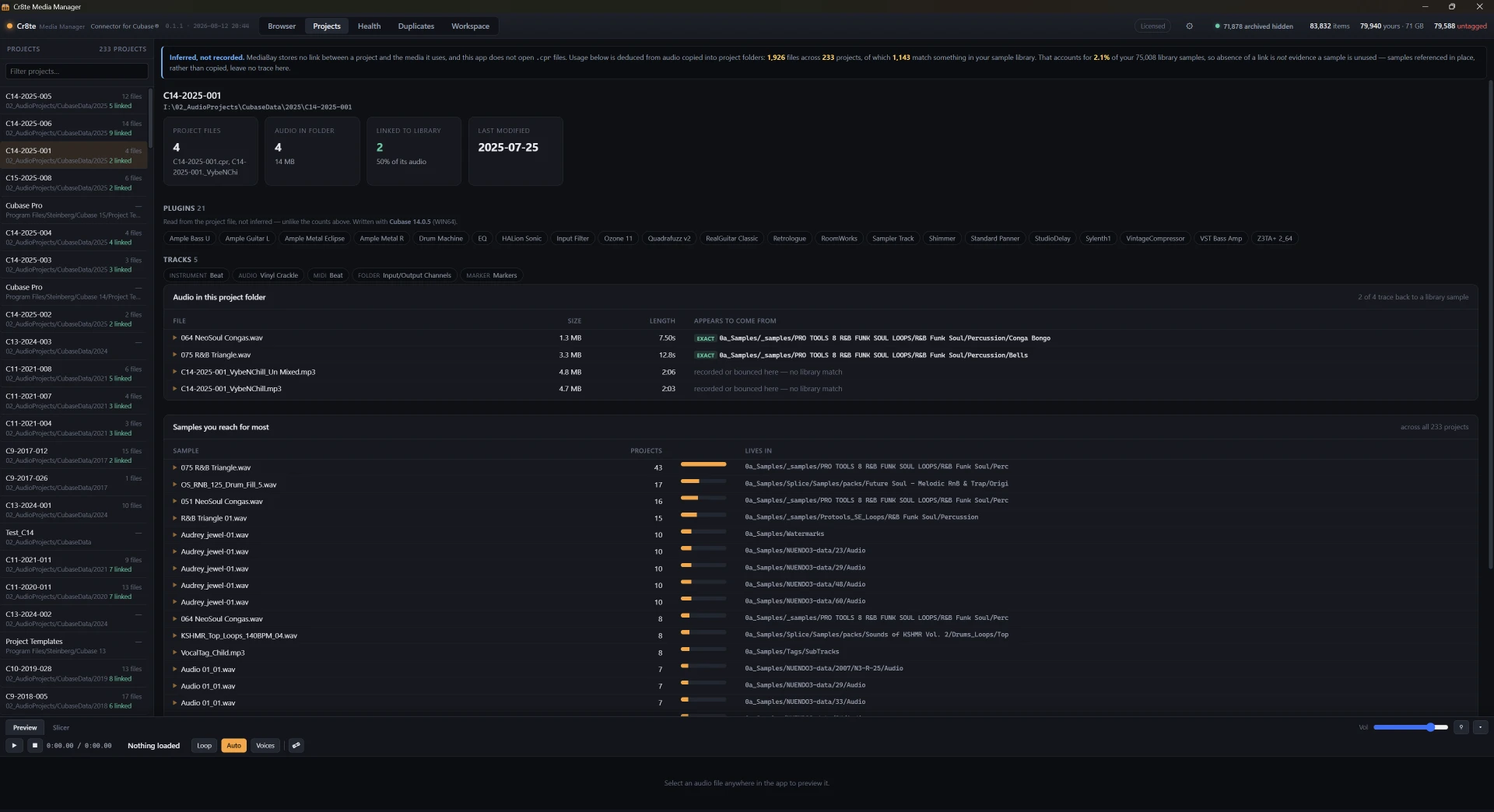Adjust the Vol slider
This screenshot has width=1494, height=812.
[1411, 727]
